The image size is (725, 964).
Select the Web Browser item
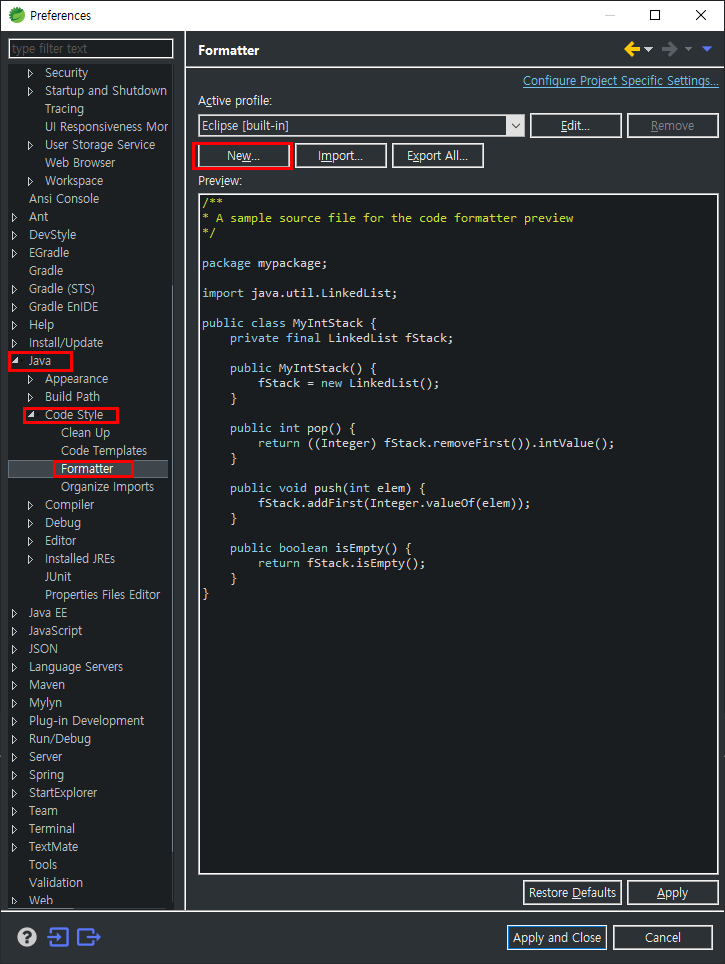click(80, 163)
